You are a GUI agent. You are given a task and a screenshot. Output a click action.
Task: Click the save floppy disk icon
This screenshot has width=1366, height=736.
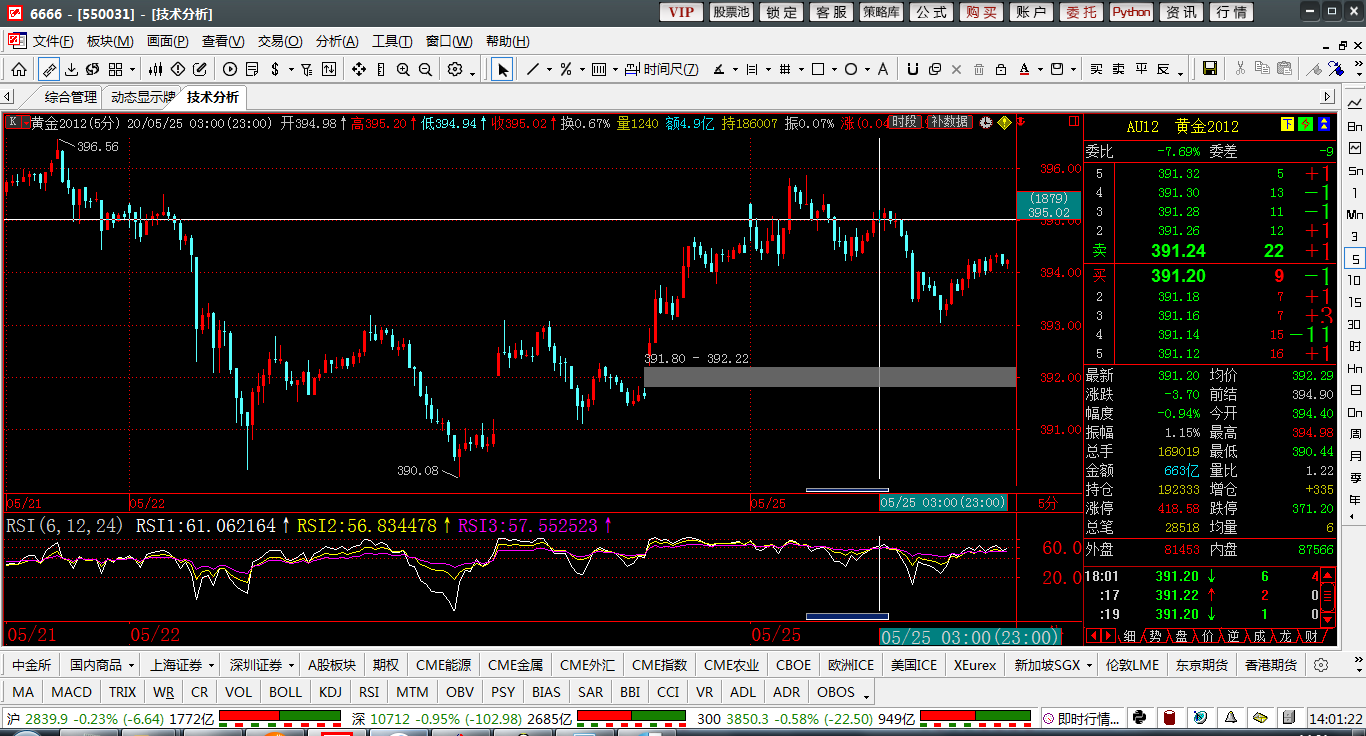click(1209, 69)
